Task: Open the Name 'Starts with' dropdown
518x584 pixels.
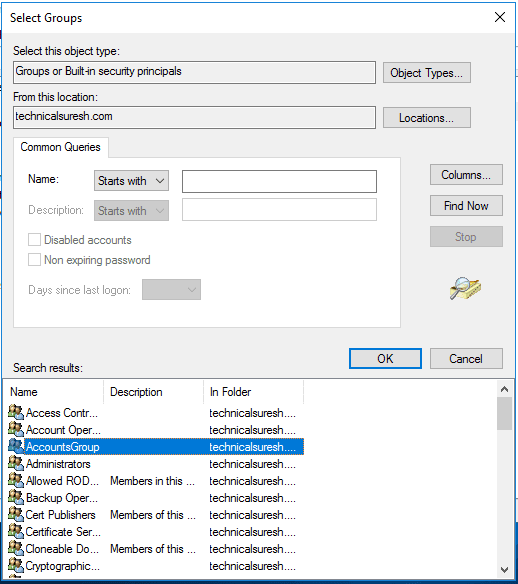Action: point(131,181)
